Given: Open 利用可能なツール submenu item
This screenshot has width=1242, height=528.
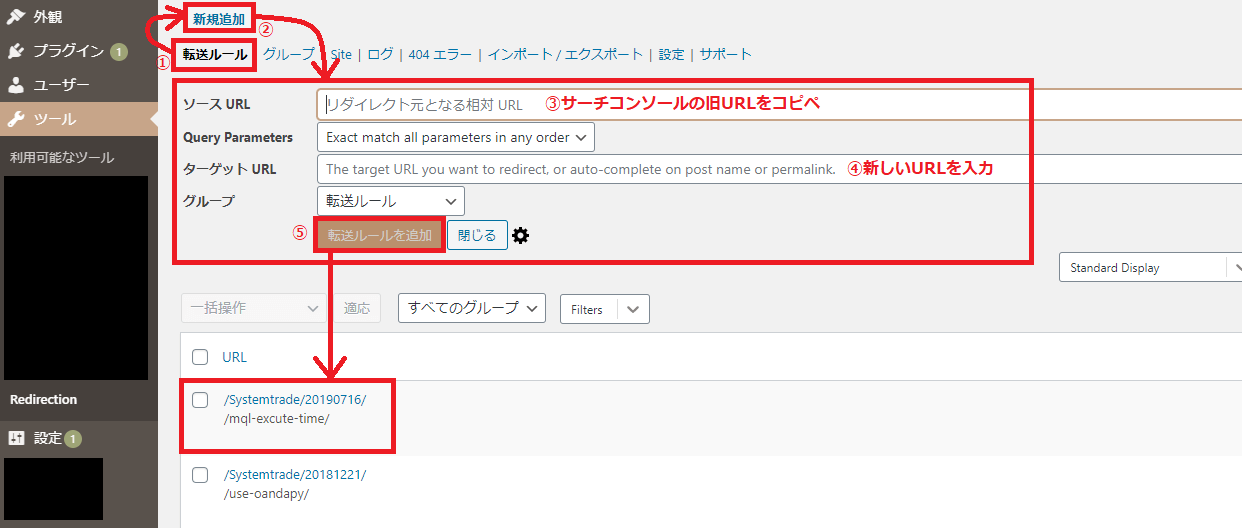Looking at the screenshot, I should click(x=62, y=157).
